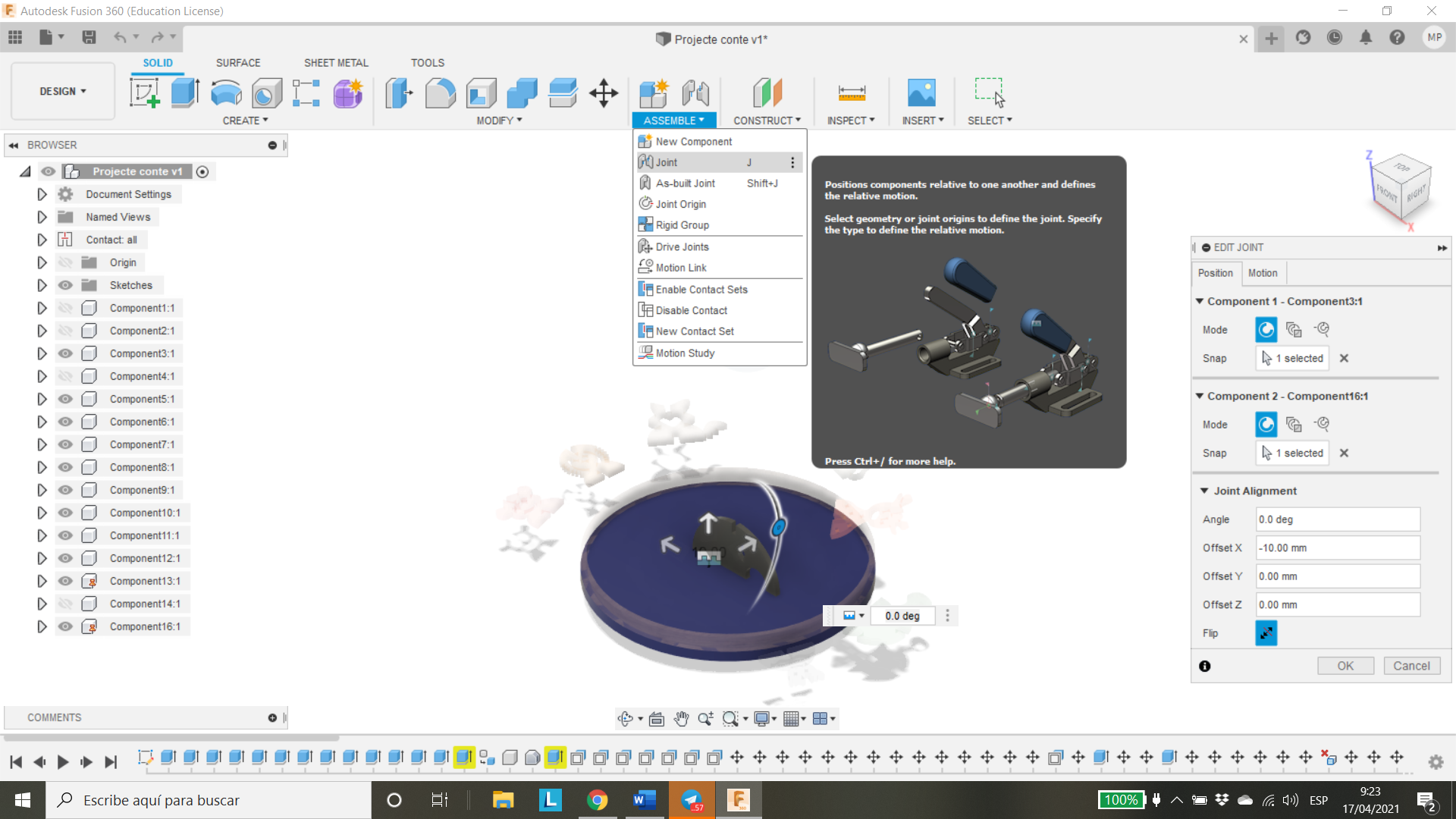Select the Motion Study option
Image resolution: width=1456 pixels, height=819 pixels.
[x=686, y=352]
